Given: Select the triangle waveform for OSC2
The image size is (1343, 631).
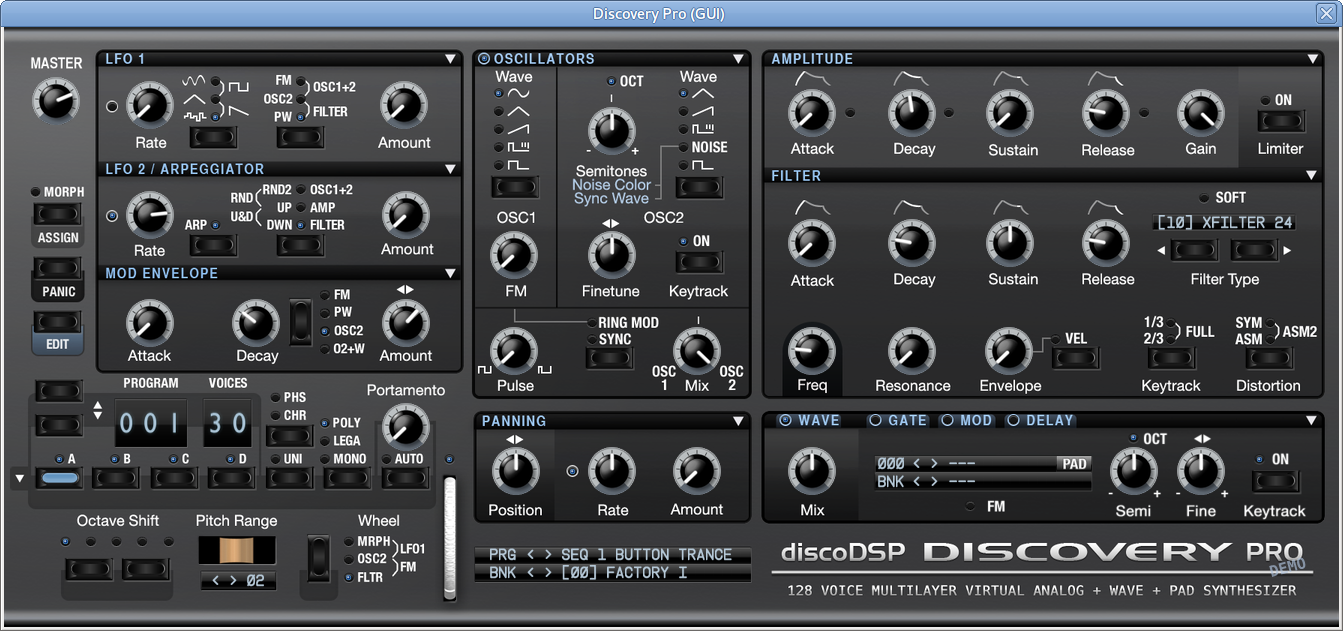Looking at the screenshot, I should (x=704, y=94).
